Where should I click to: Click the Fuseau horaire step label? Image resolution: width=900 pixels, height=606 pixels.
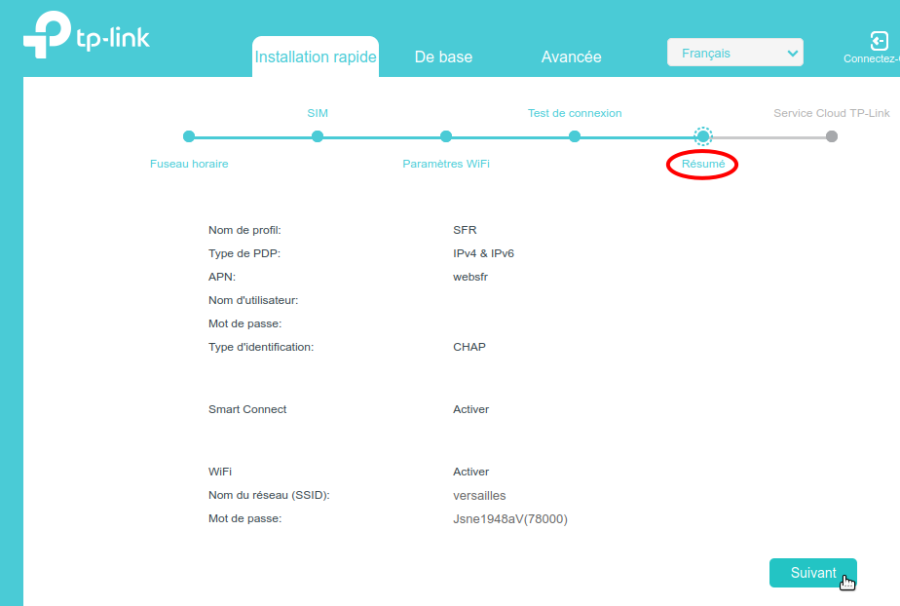189,164
